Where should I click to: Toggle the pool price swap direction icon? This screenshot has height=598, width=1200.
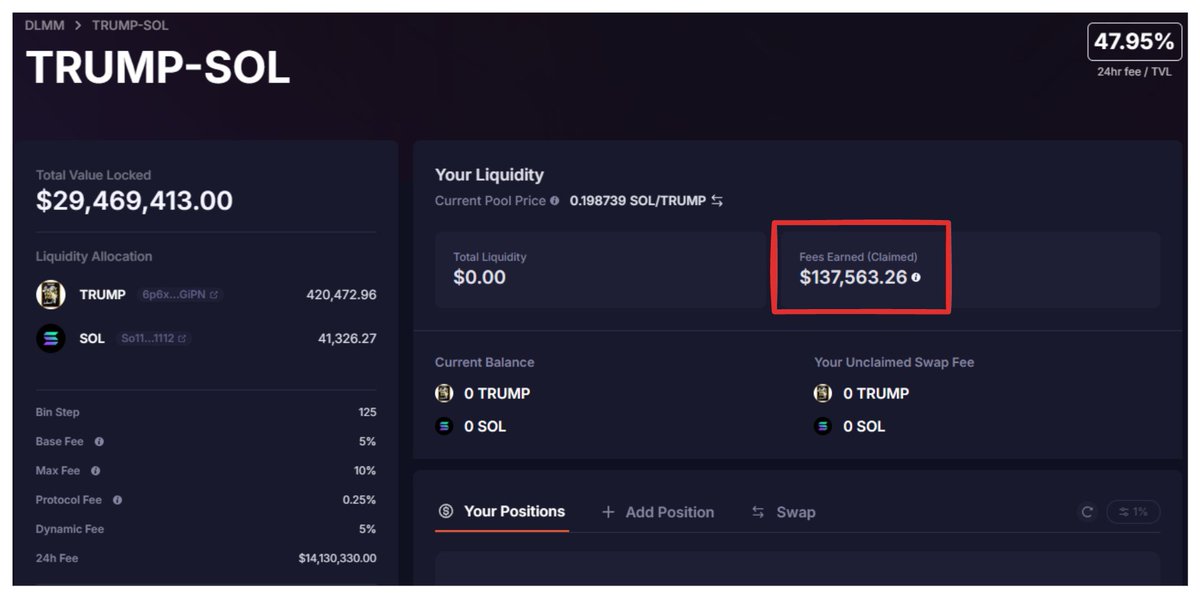pos(717,201)
